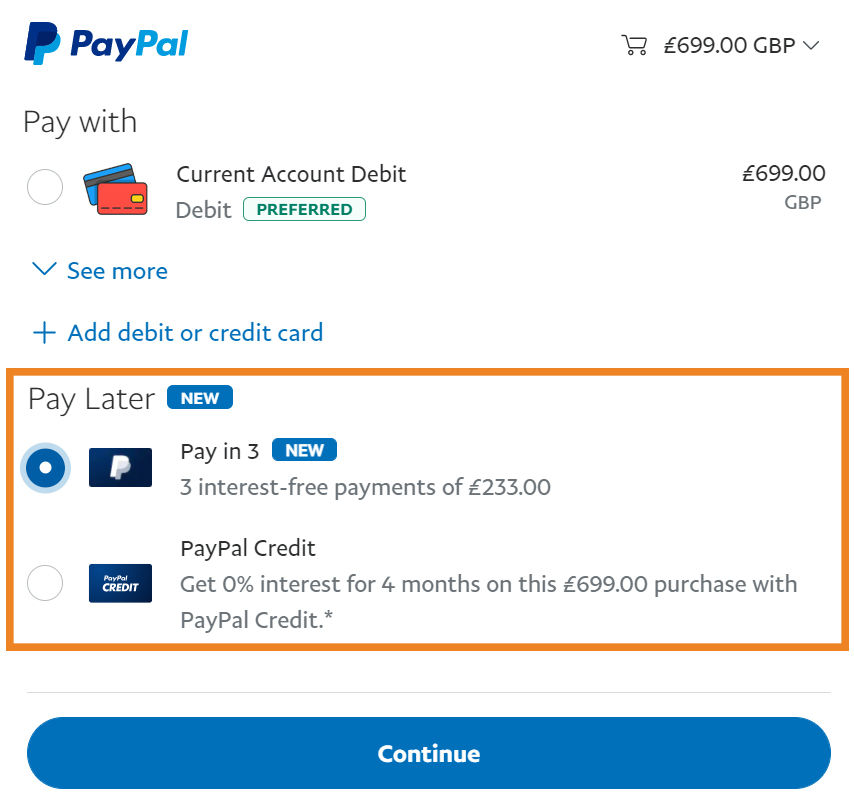Click the plus icon before Add debit or credit card

pos(44,332)
